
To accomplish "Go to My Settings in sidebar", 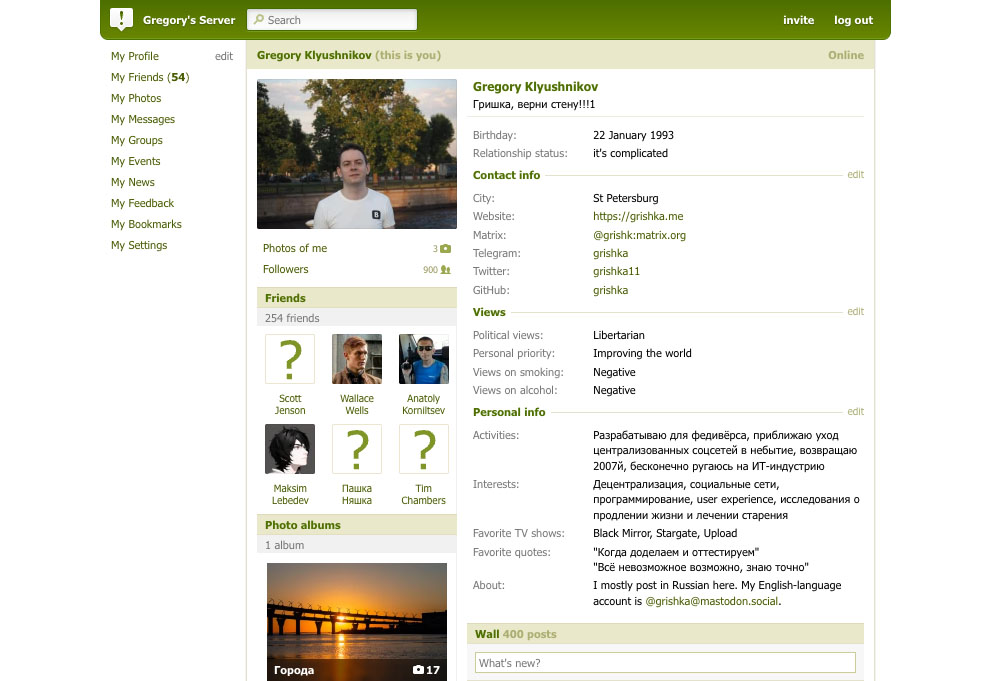I will coord(139,245).
